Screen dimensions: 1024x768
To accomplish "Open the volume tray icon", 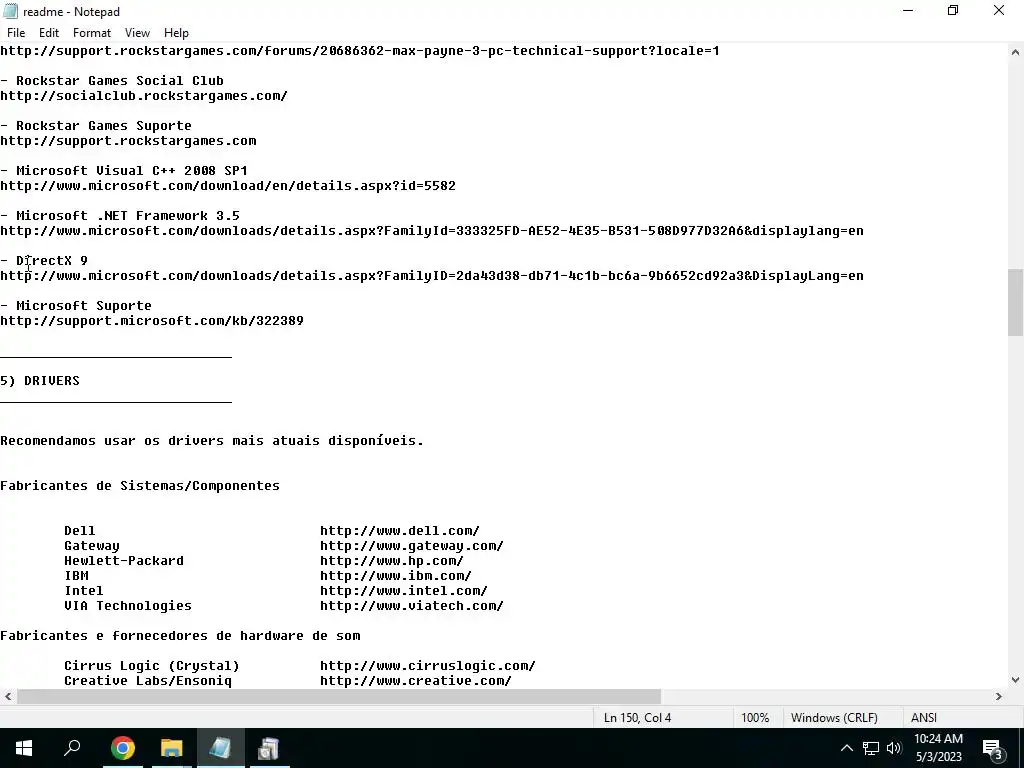I will click(894, 748).
